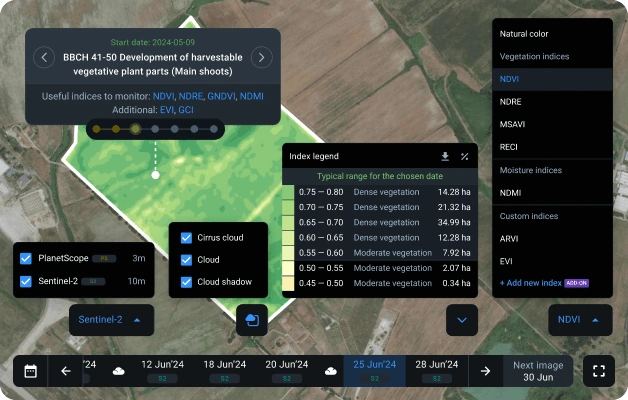This screenshot has width=628, height=400.
Task: Select NDRE from the vegetation indices
Action: (x=510, y=101)
